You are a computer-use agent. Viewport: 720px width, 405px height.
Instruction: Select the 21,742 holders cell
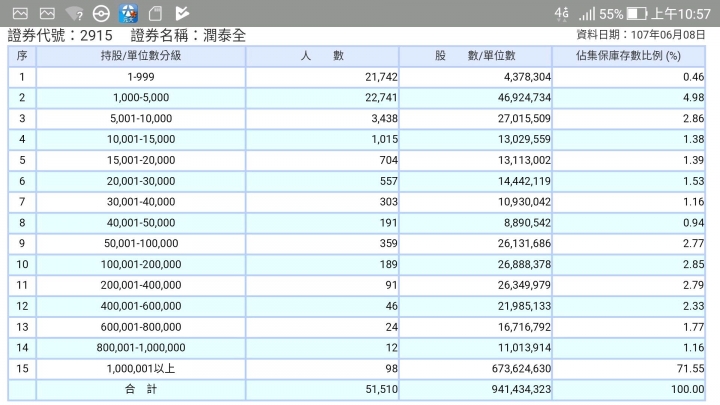[322, 77]
